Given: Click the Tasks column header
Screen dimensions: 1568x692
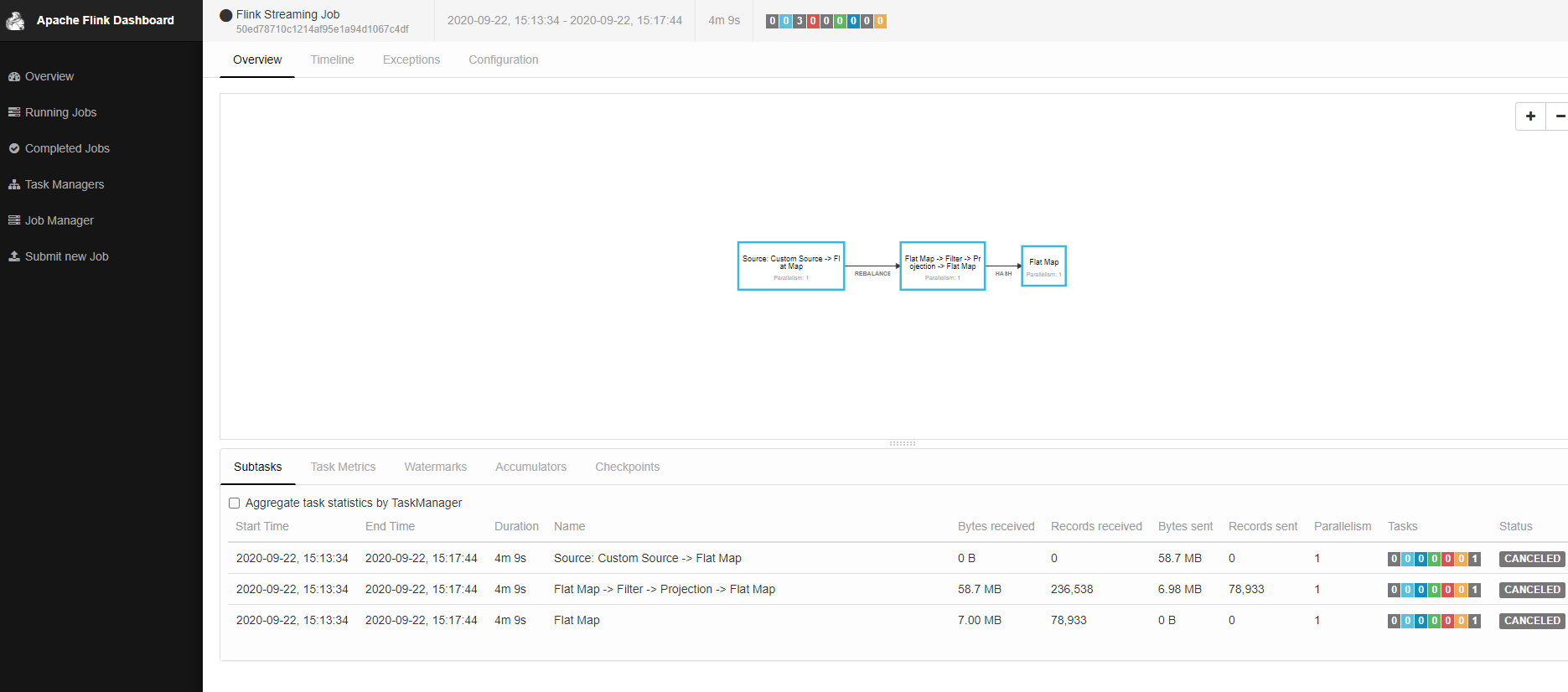Looking at the screenshot, I should tap(1402, 526).
